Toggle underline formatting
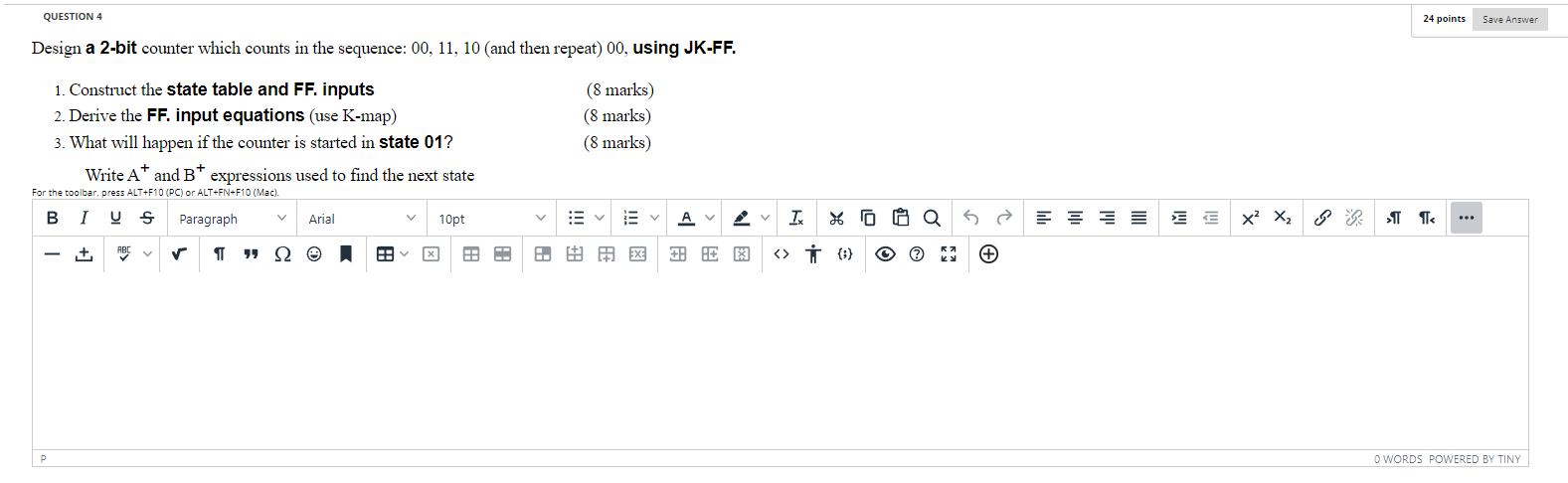Viewport: 1568px width, 483px height. click(x=115, y=218)
